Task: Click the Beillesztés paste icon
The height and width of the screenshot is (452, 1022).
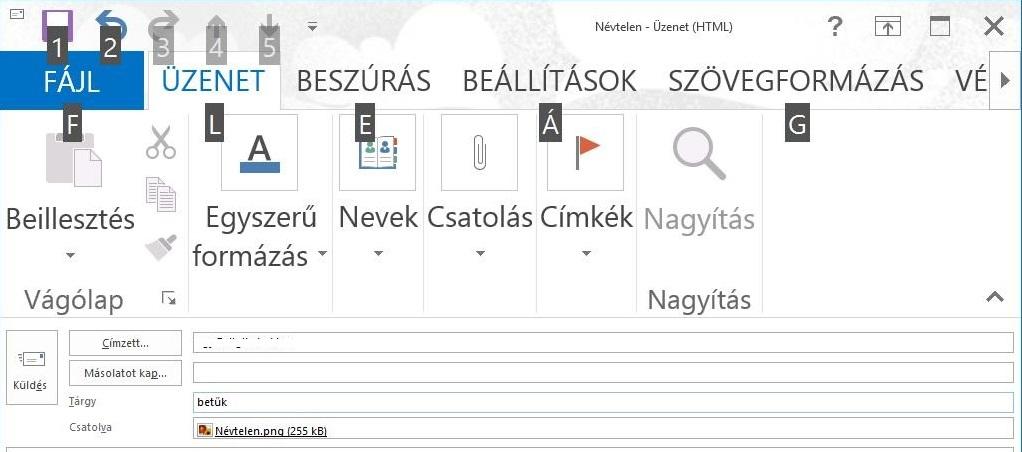Action: coord(74,159)
